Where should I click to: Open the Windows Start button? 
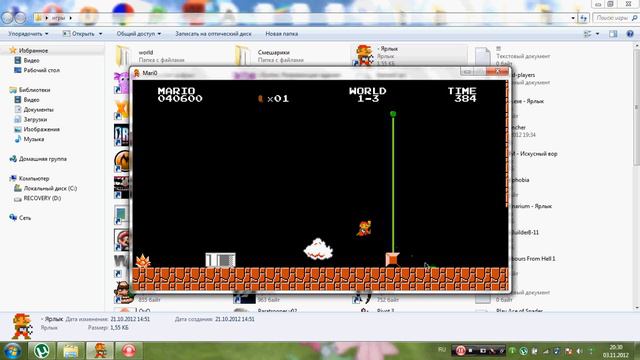pos(12,351)
